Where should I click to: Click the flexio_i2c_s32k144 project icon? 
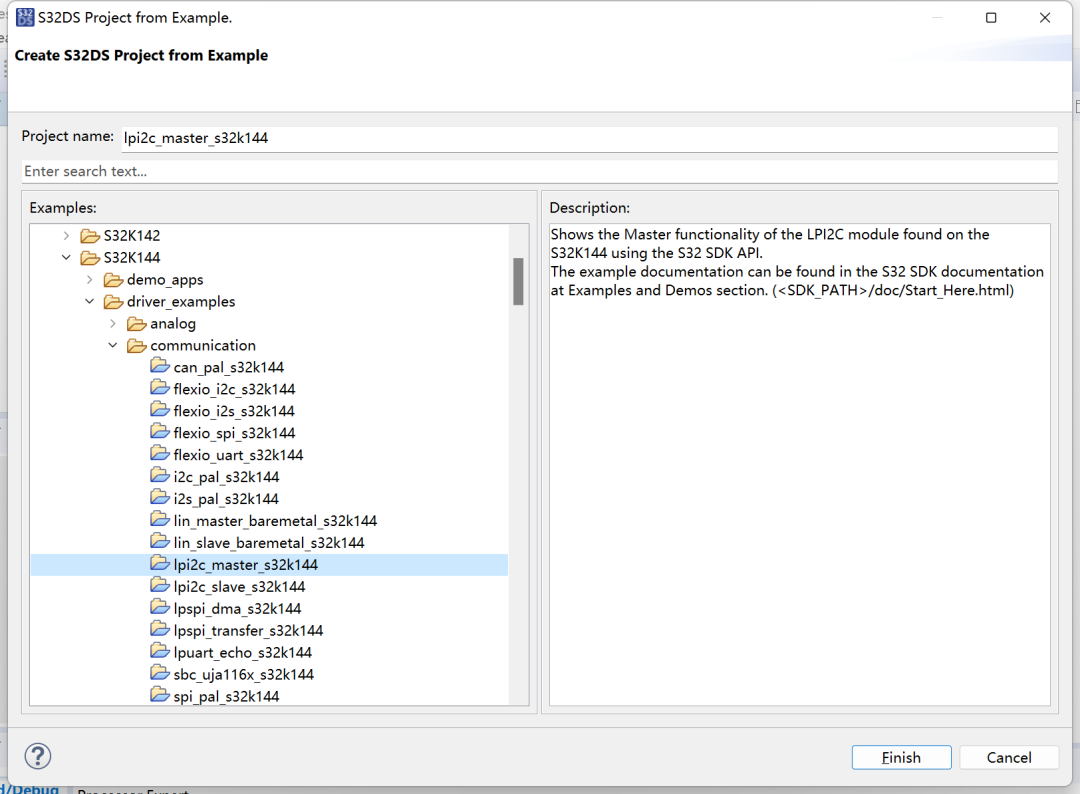click(160, 389)
